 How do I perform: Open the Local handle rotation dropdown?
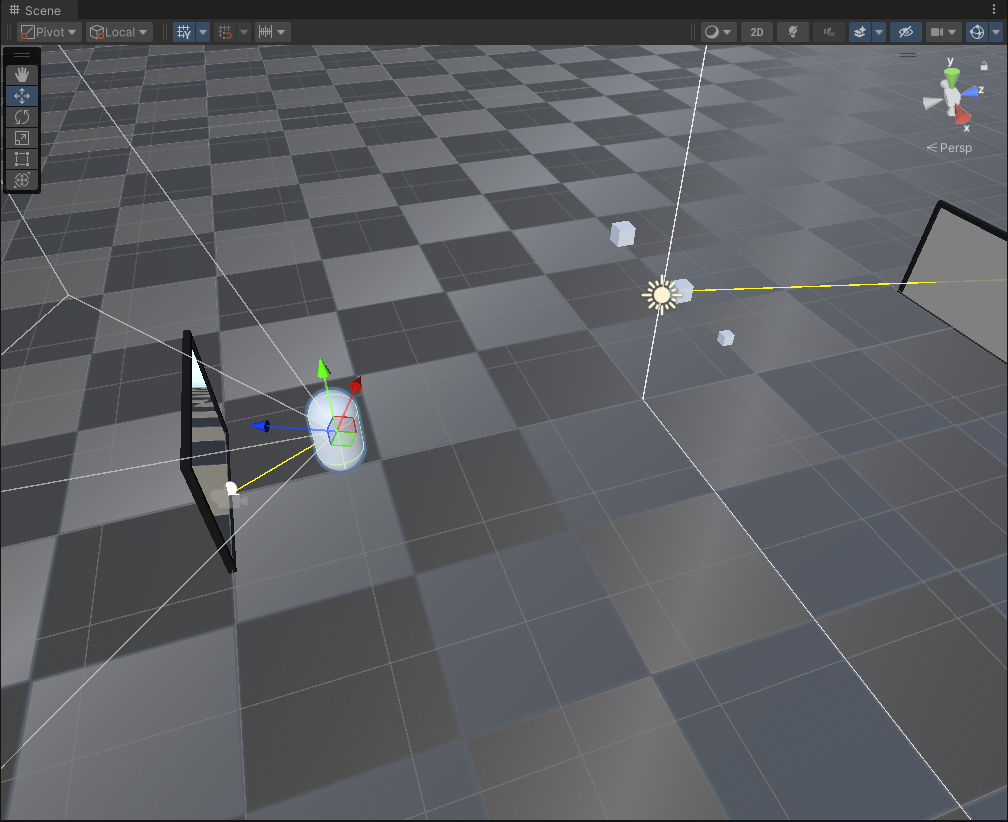(x=120, y=32)
